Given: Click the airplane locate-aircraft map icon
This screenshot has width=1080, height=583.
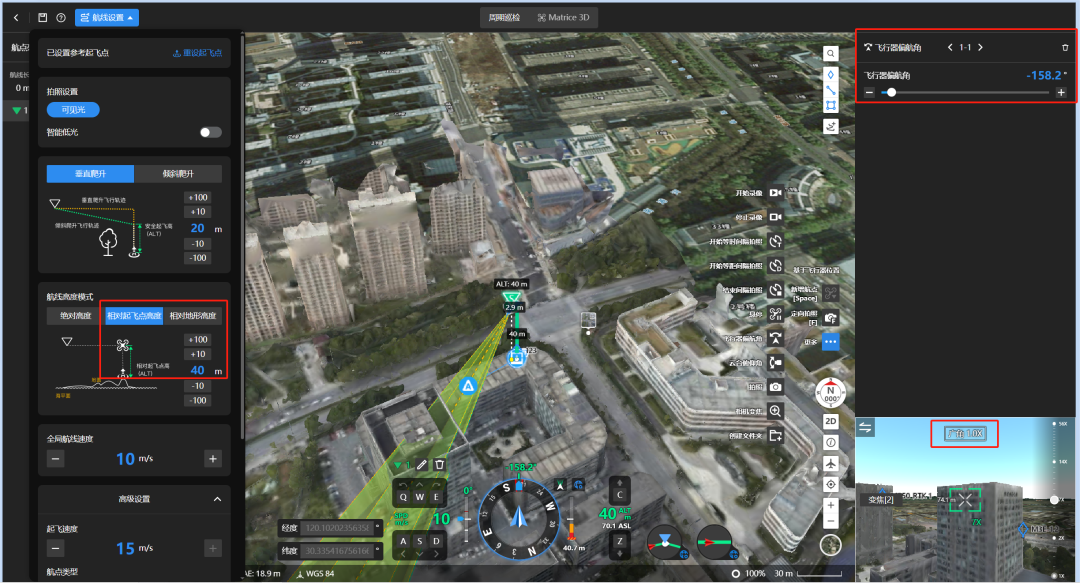Looking at the screenshot, I should (831, 464).
